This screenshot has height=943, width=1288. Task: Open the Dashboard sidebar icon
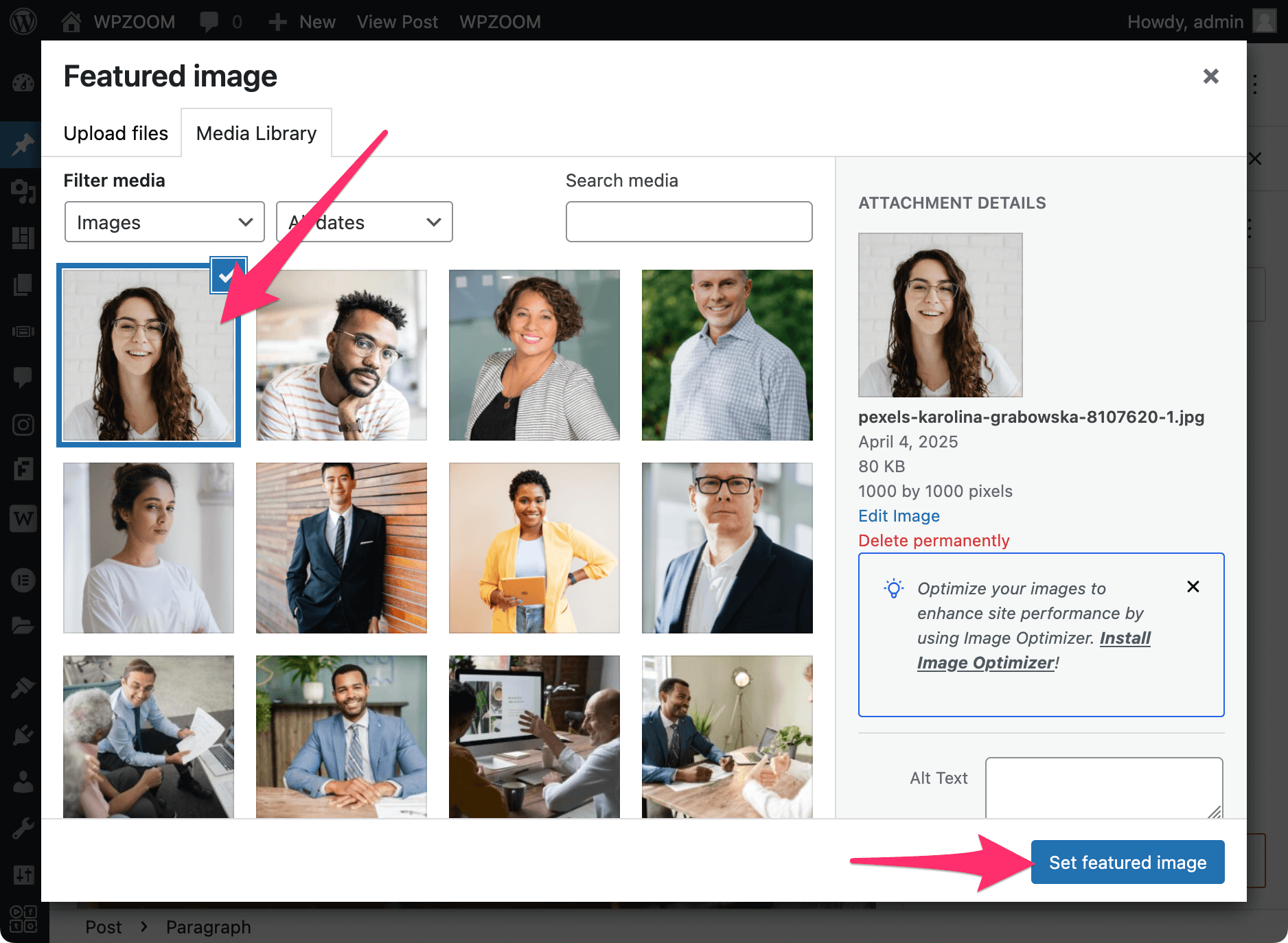coord(23,83)
